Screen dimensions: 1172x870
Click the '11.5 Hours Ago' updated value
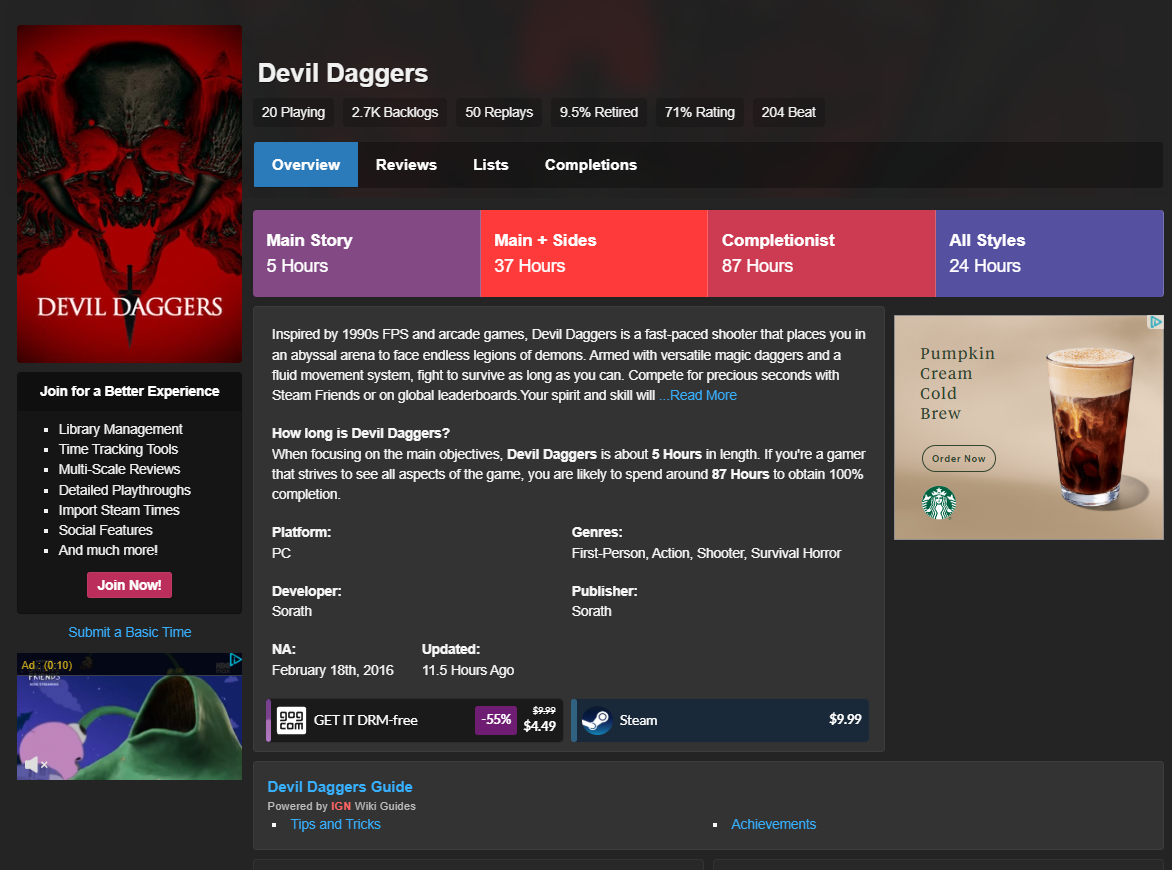pyautogui.click(x=468, y=670)
